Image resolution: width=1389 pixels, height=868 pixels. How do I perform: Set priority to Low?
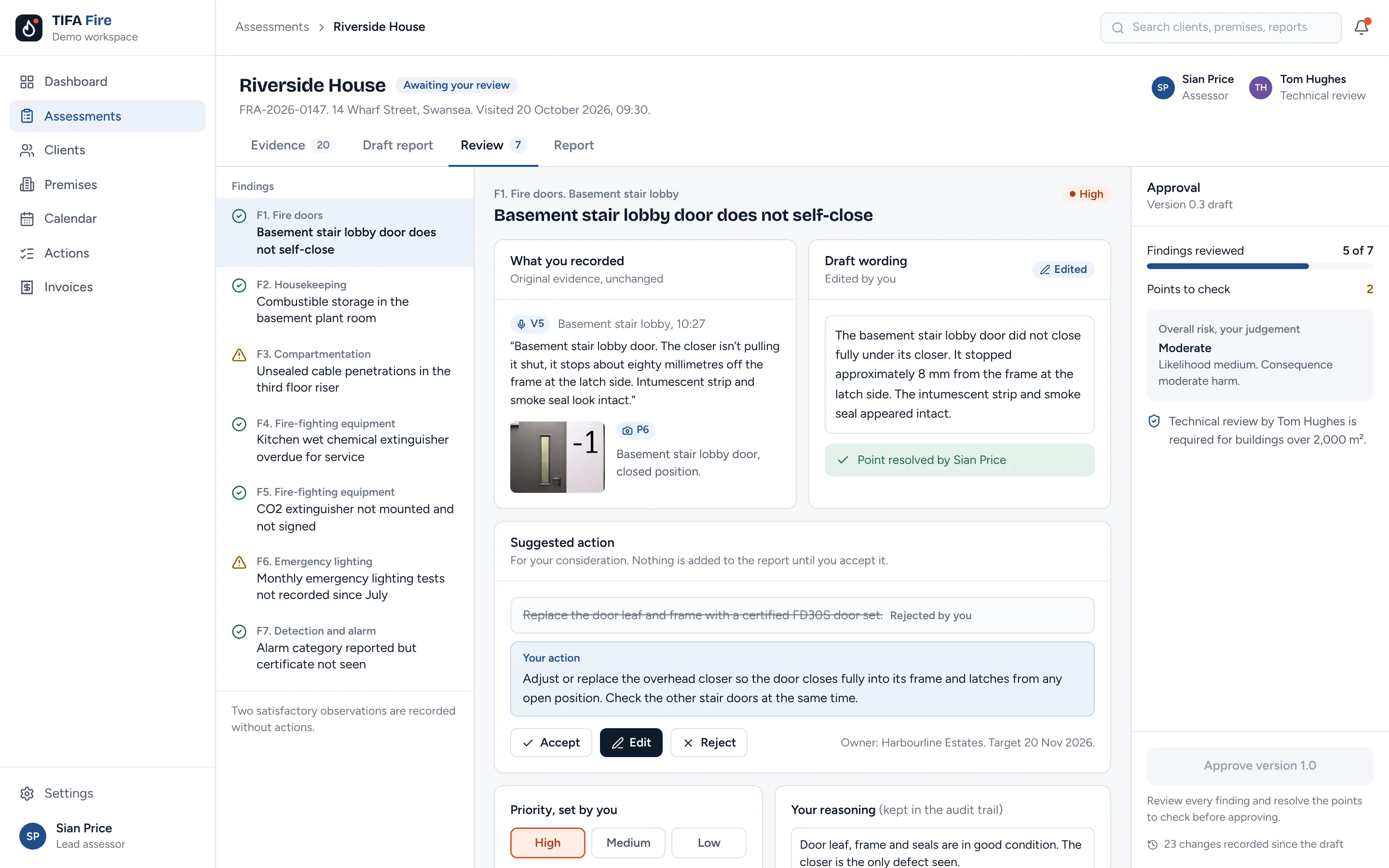click(708, 842)
